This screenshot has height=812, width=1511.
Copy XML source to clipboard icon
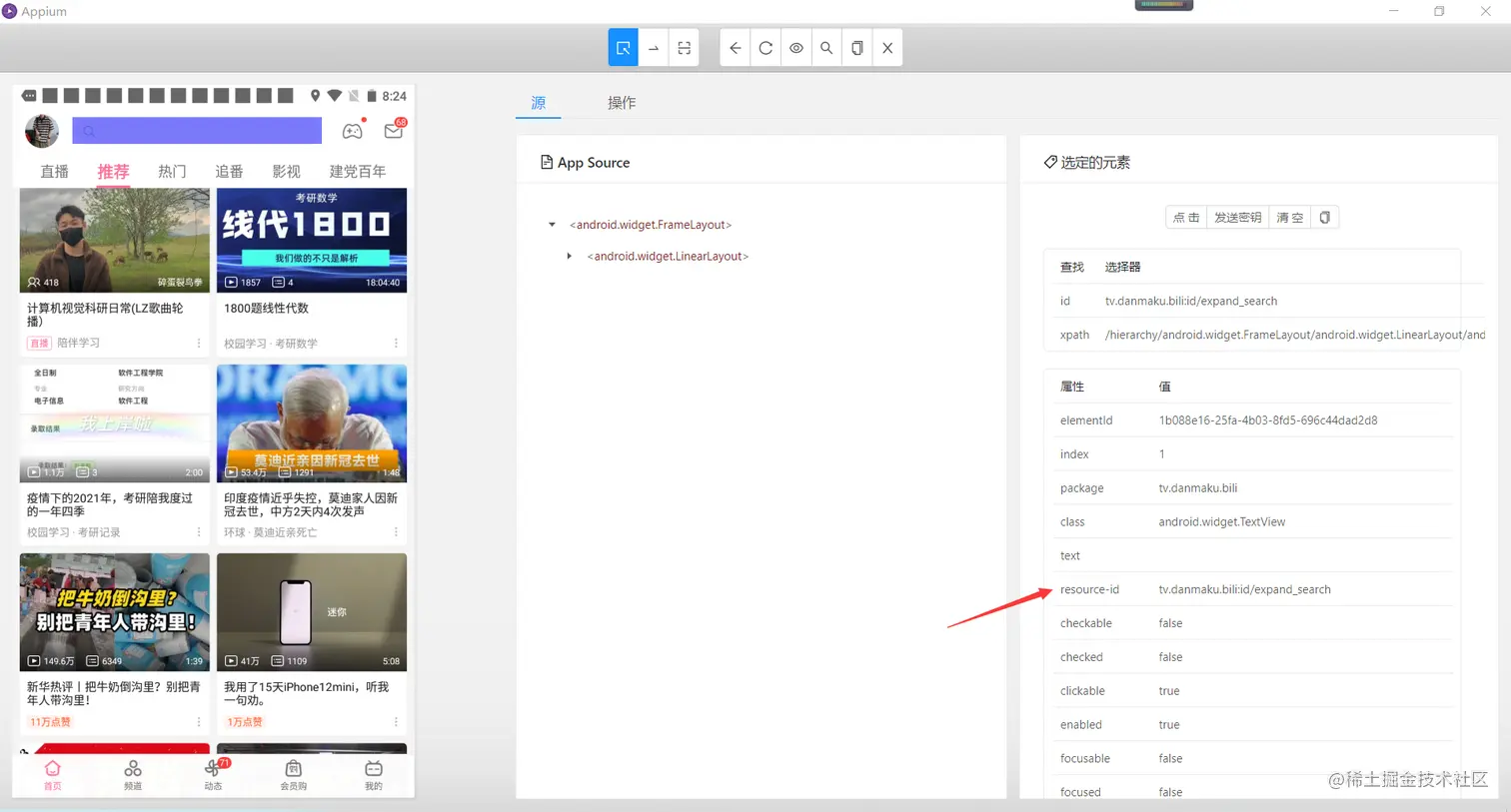coord(857,48)
